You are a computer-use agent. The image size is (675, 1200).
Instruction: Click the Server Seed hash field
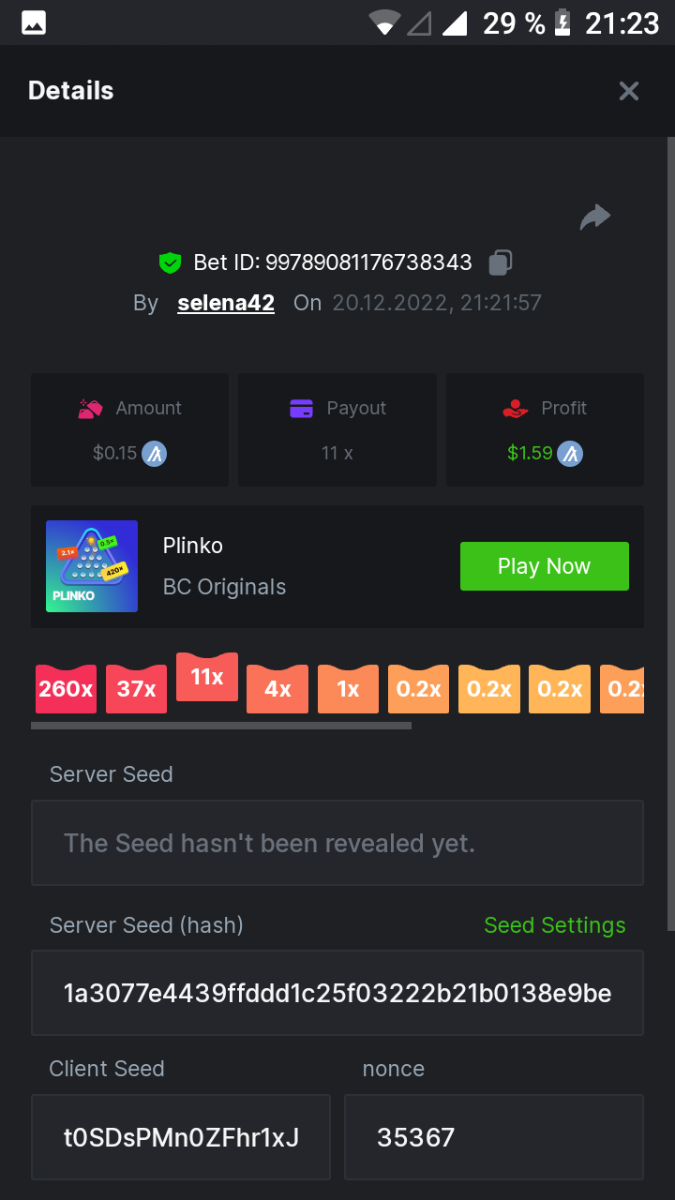pos(337,993)
